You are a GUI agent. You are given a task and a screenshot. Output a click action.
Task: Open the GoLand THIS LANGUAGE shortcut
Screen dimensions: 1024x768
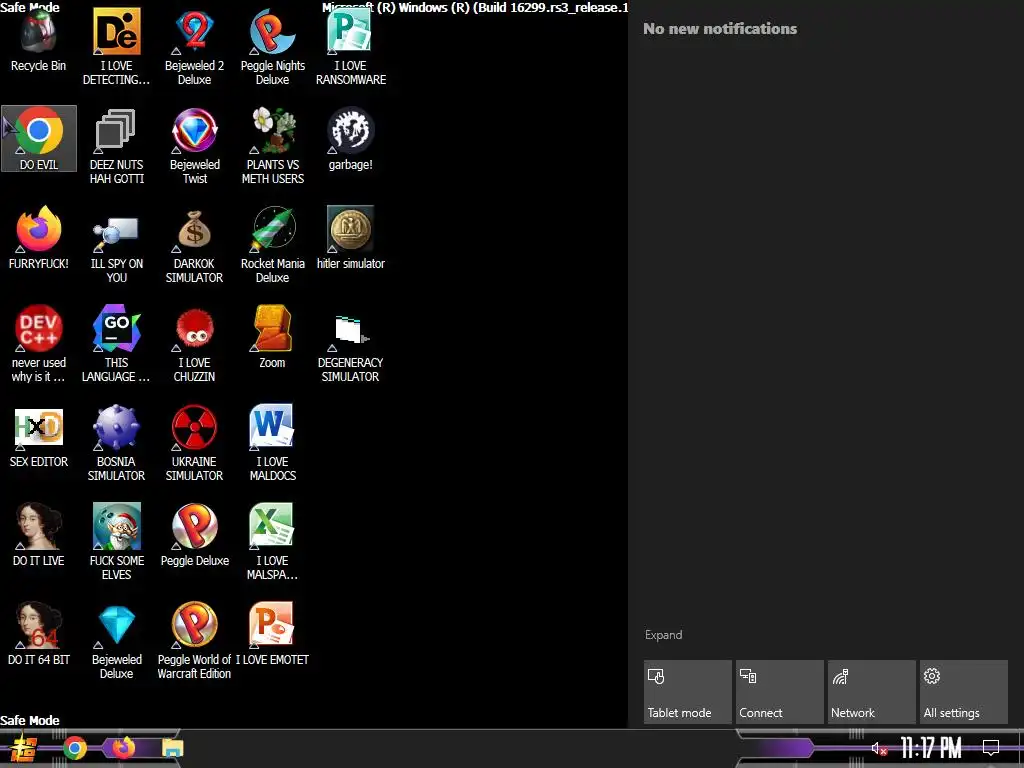pos(116,344)
